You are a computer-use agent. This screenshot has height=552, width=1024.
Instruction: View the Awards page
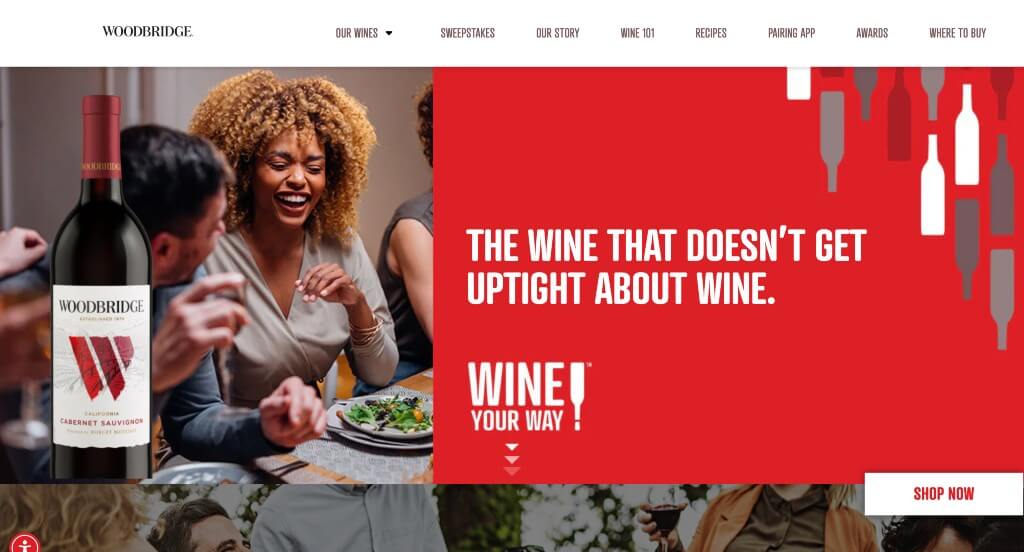(x=872, y=33)
